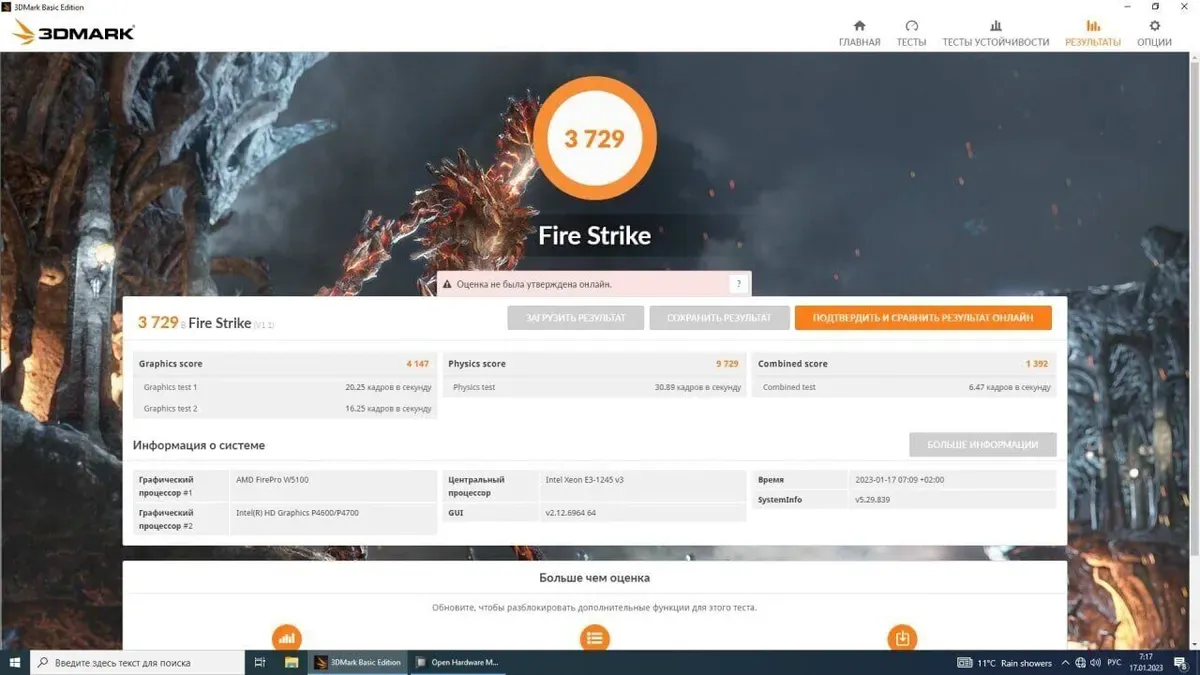The width and height of the screenshot is (1200, 675).
Task: Click the 3DMark logo
Action: point(74,32)
